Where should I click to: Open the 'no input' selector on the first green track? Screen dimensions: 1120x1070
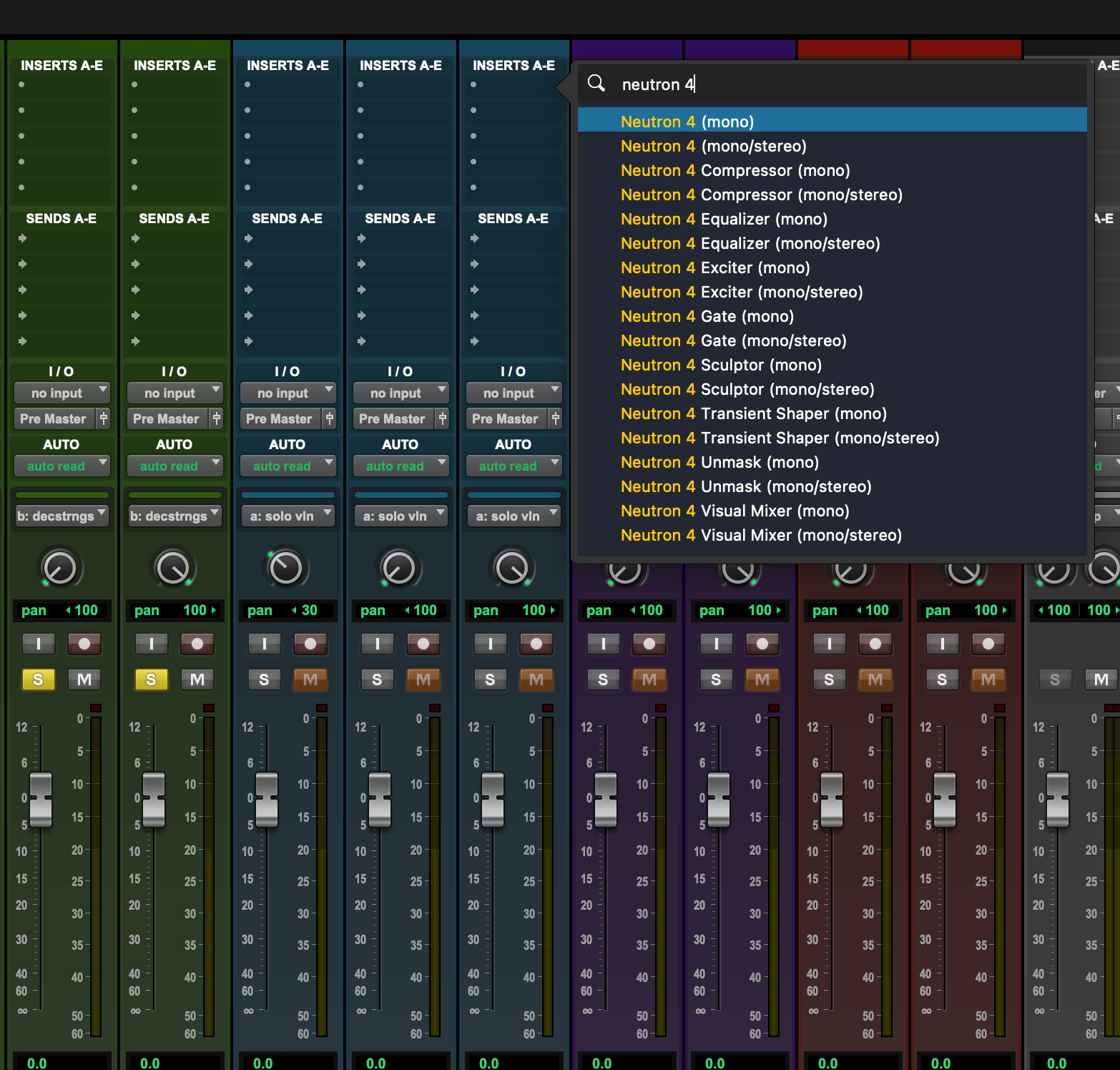[x=62, y=393]
